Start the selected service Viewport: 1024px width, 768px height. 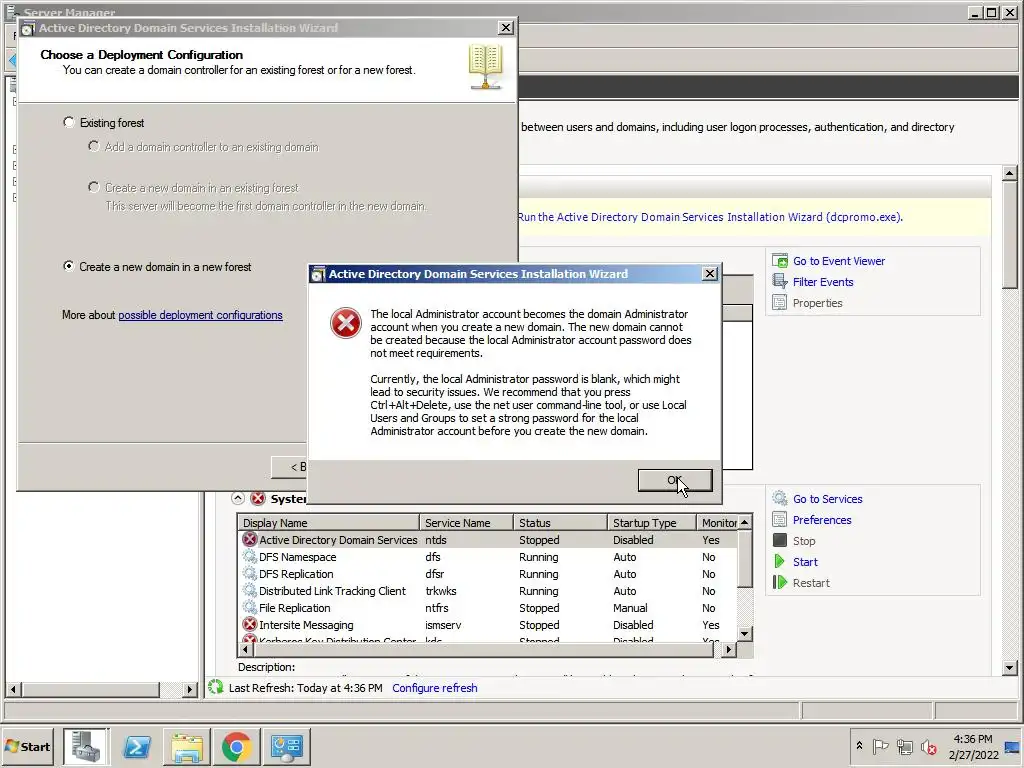coord(805,562)
